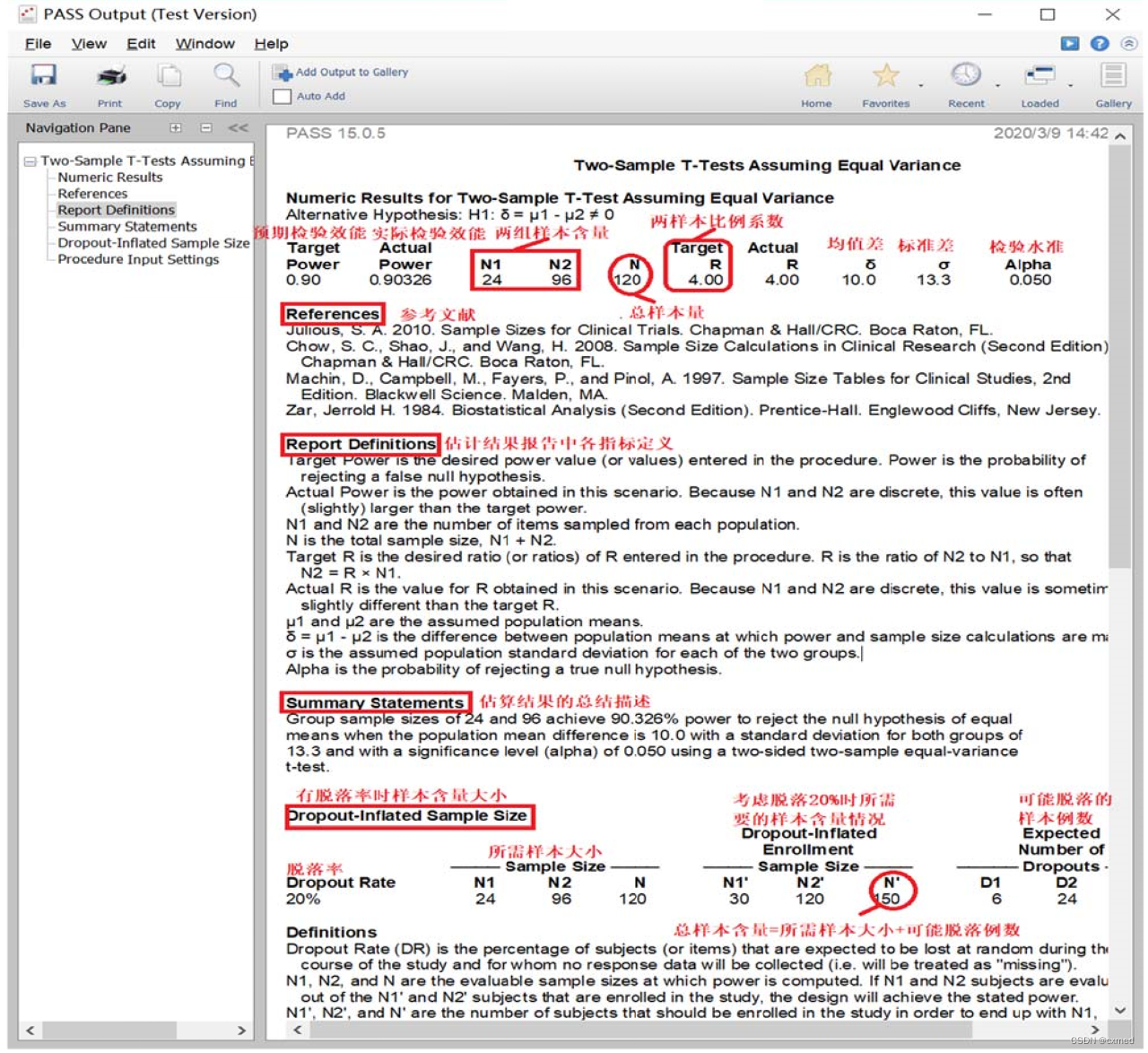Collapse the ribbon chevron icon
Viewport: 1148px width, 1053px height.
[1129, 43]
